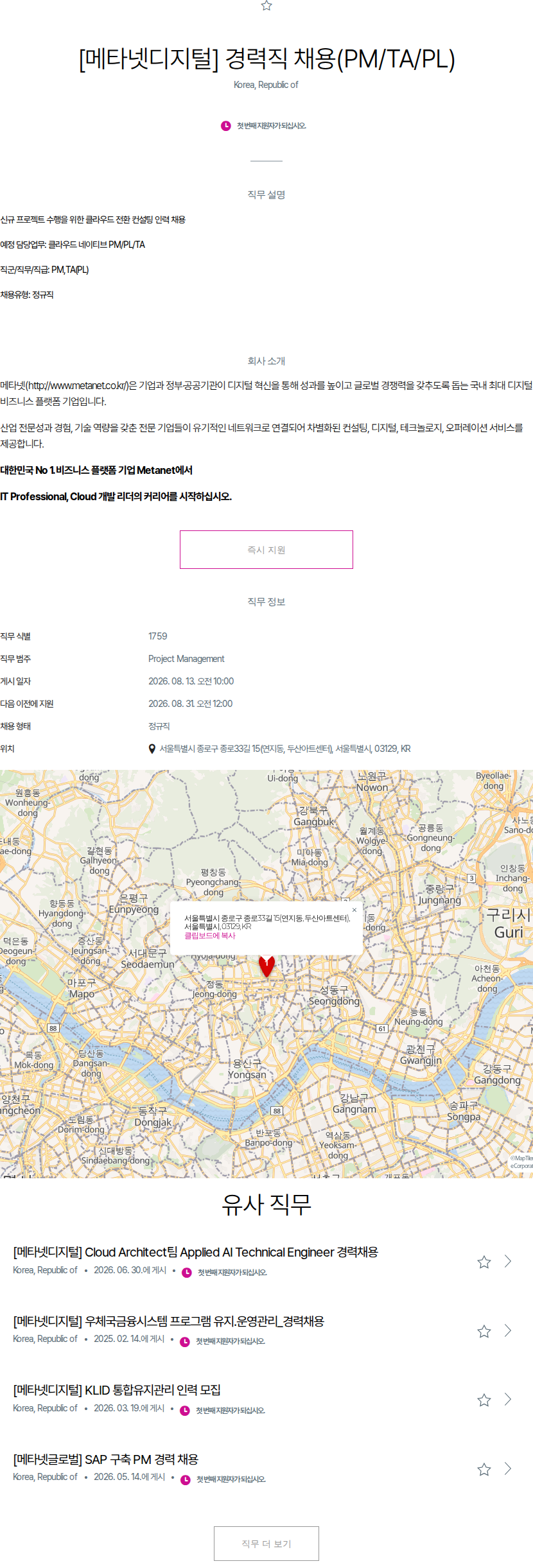
Task: Click the job title [메타넷디지털] 경력직 채용(PM/TA/PL)
Action: (x=266, y=59)
